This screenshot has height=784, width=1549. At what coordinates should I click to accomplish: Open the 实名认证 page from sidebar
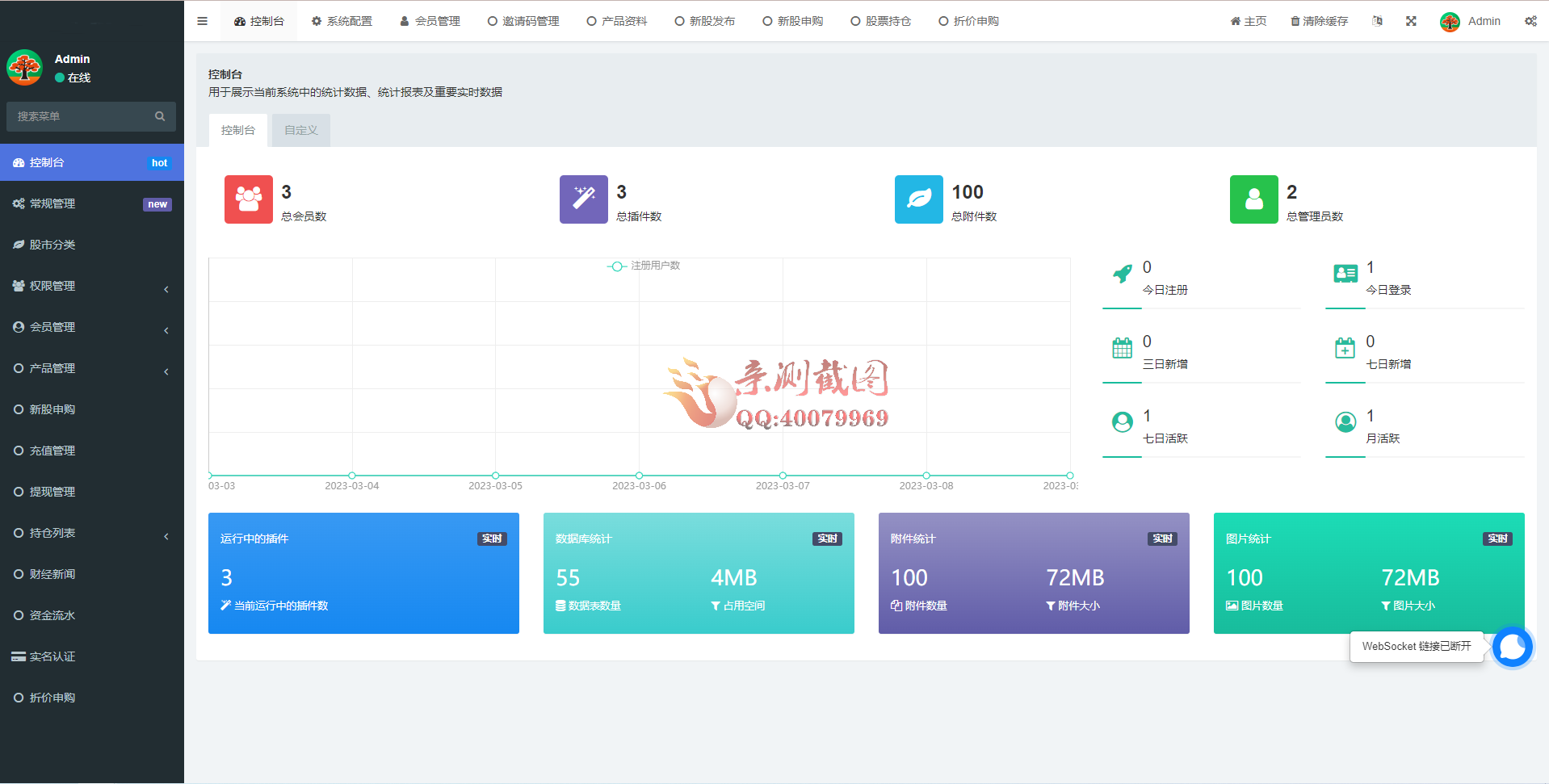coord(52,656)
